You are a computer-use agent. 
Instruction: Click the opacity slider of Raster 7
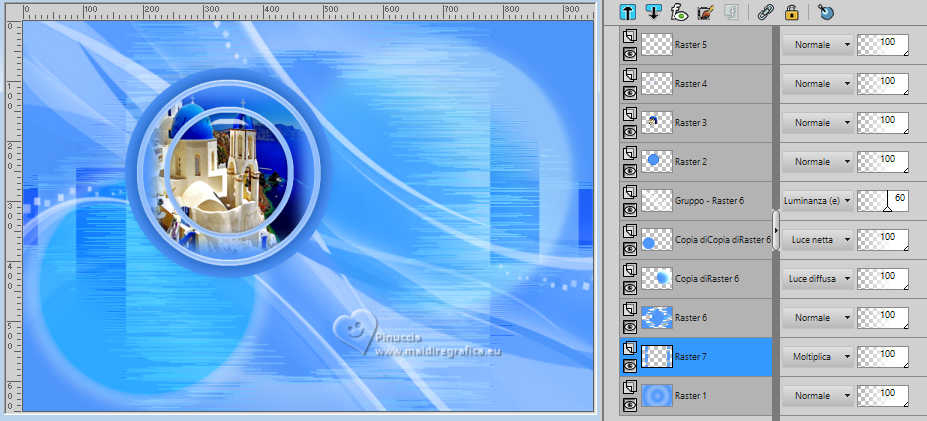tap(883, 357)
